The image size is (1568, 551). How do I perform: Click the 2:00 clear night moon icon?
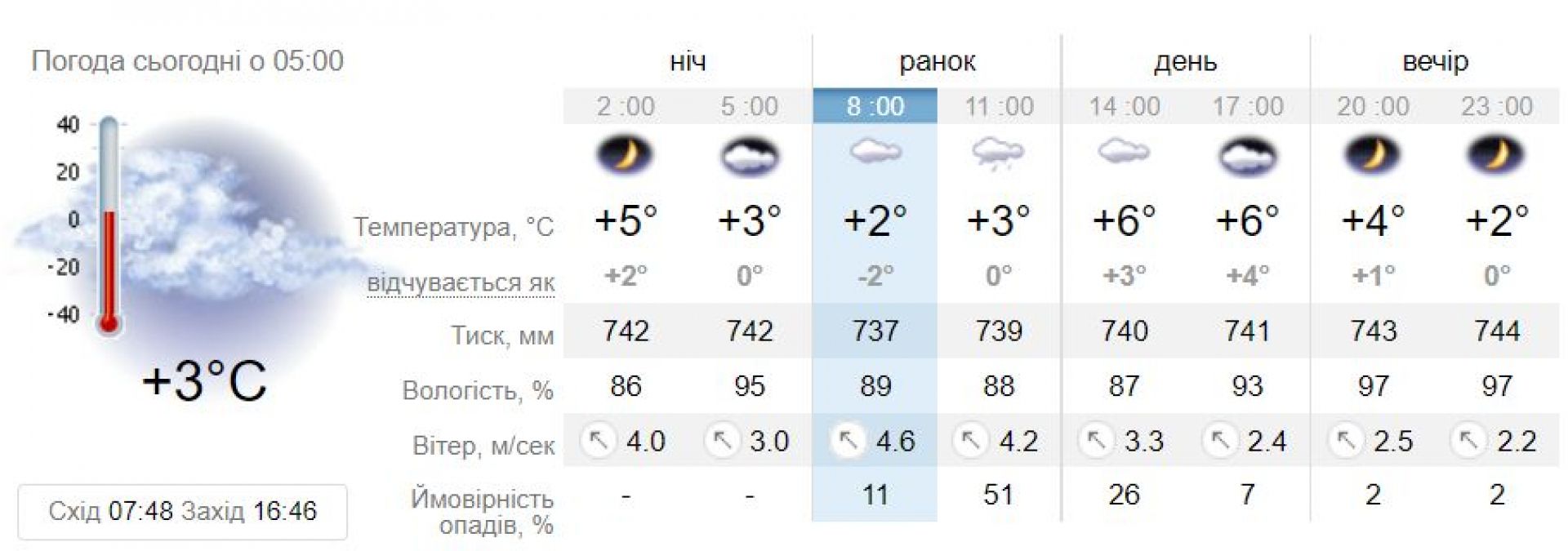(x=625, y=153)
